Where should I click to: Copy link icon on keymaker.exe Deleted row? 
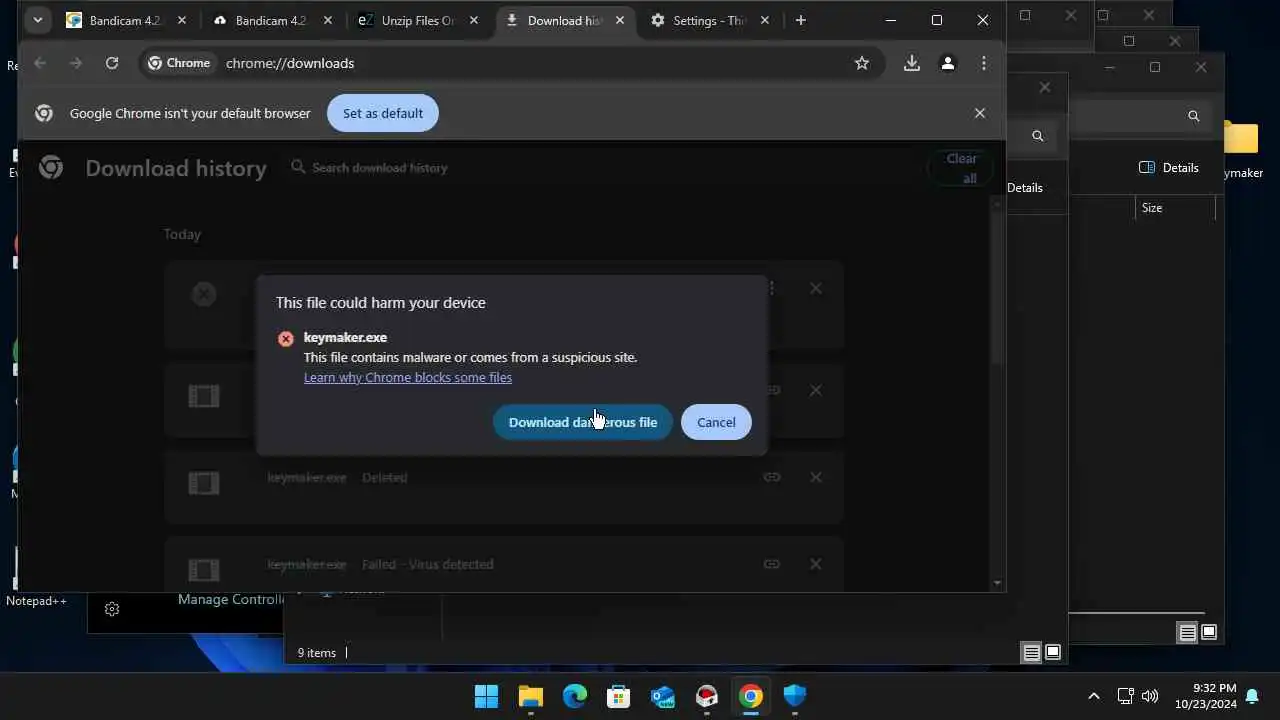(x=772, y=477)
